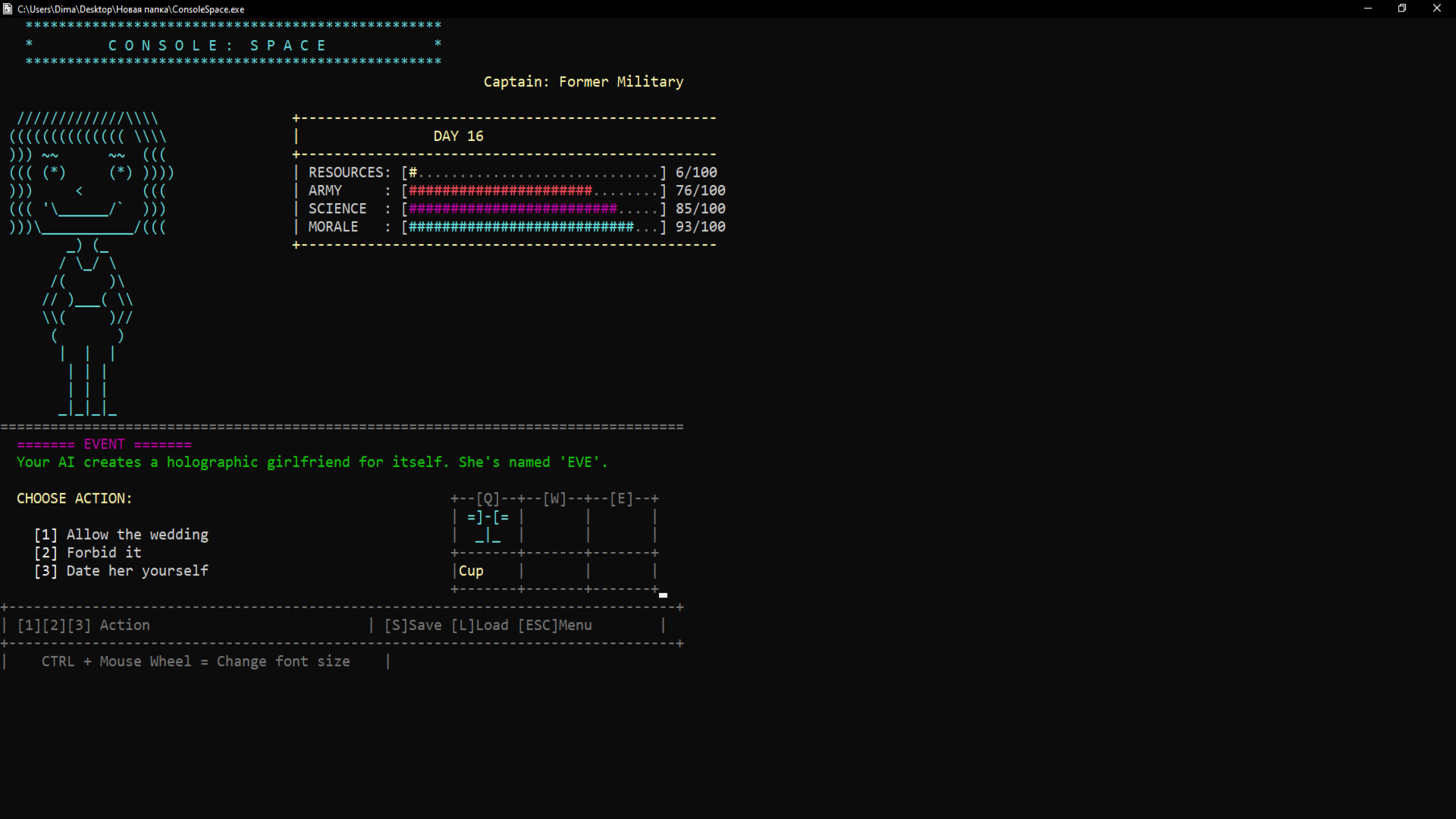Choose option [2] Forbid it
1456x819 pixels.
pos(88,553)
